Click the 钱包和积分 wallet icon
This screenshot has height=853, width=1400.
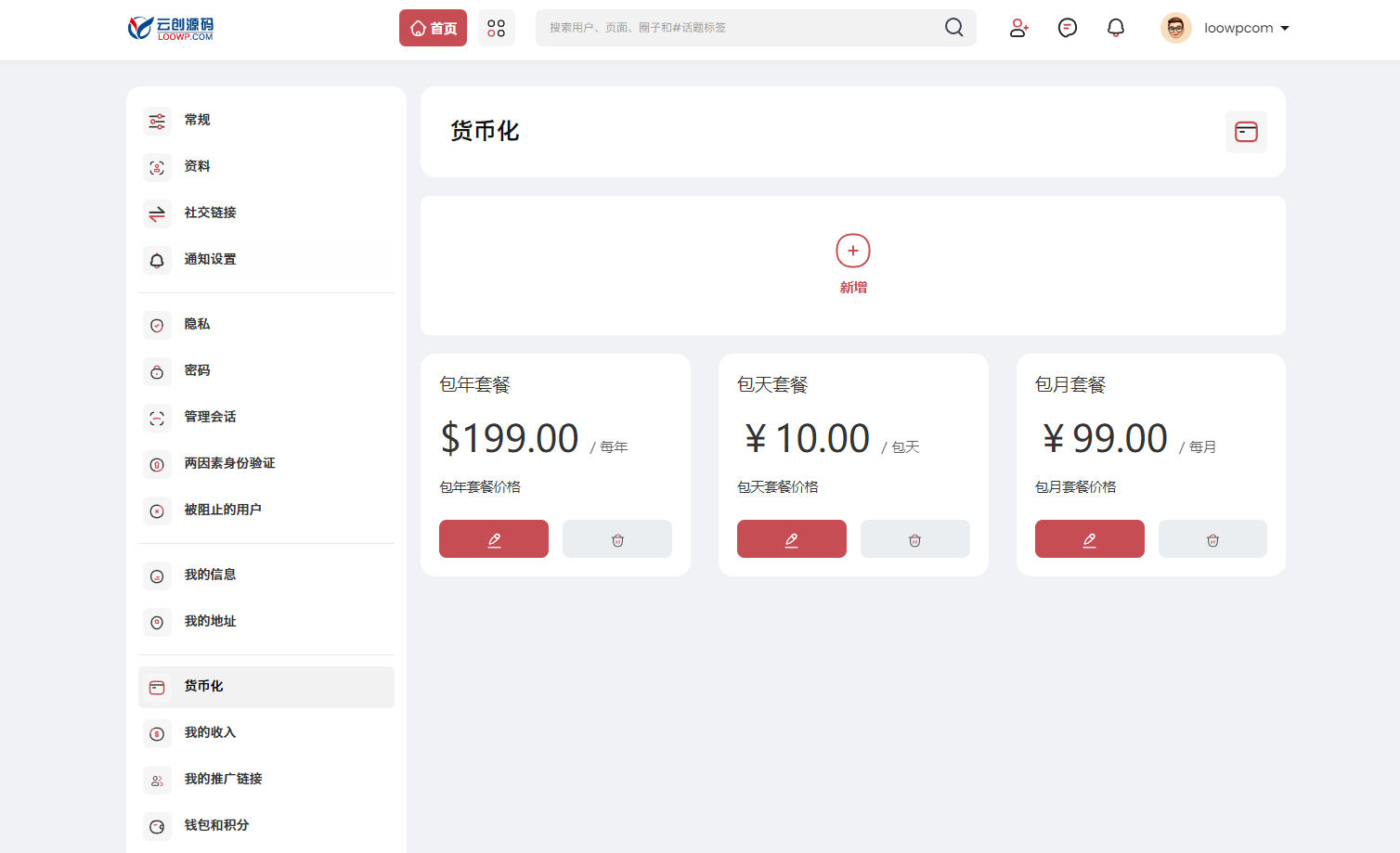coord(157,827)
